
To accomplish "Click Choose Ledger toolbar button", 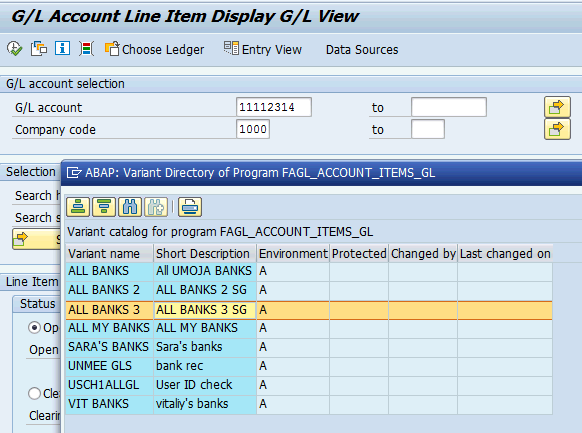I will tap(154, 49).
